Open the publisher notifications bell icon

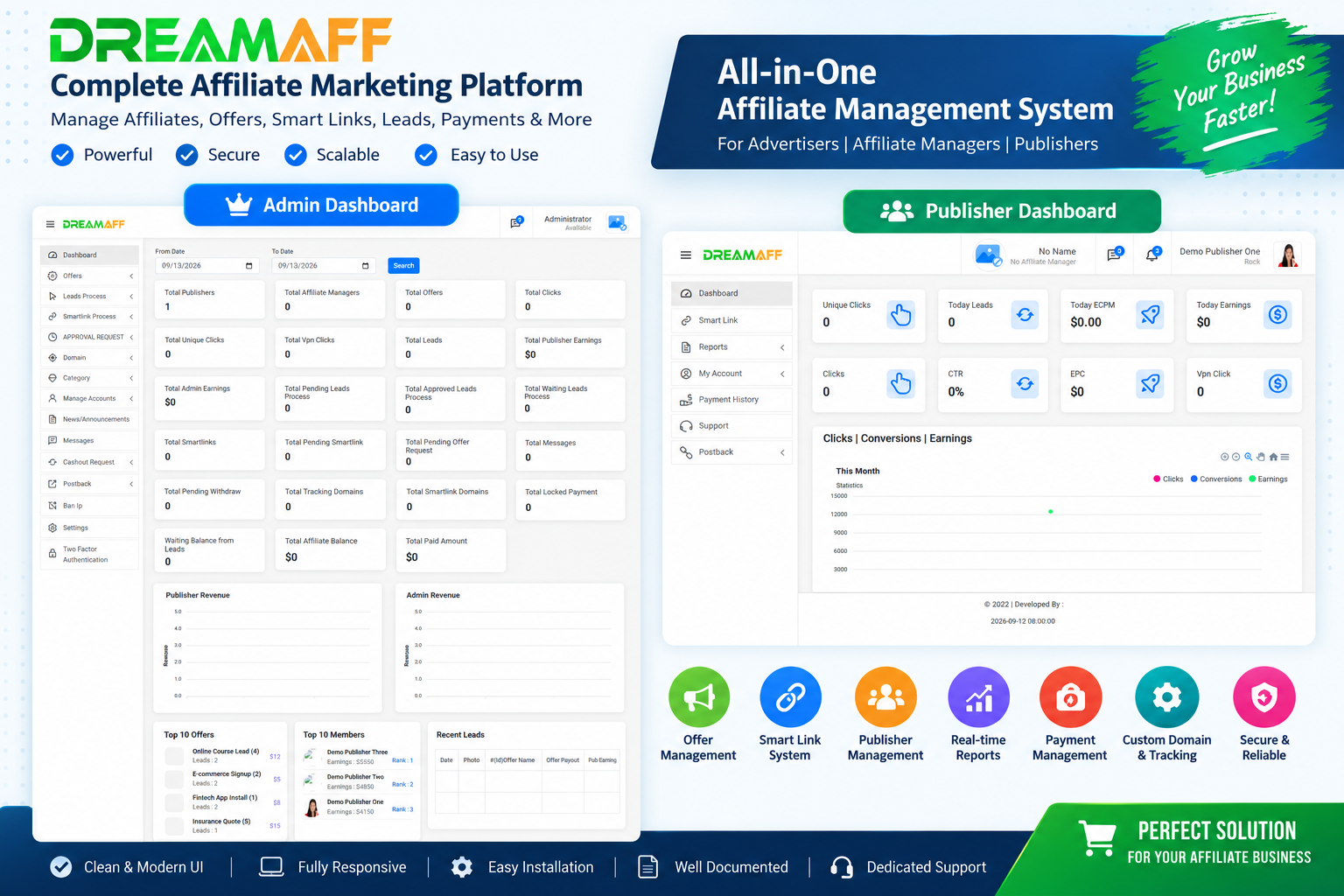pyautogui.click(x=1152, y=255)
